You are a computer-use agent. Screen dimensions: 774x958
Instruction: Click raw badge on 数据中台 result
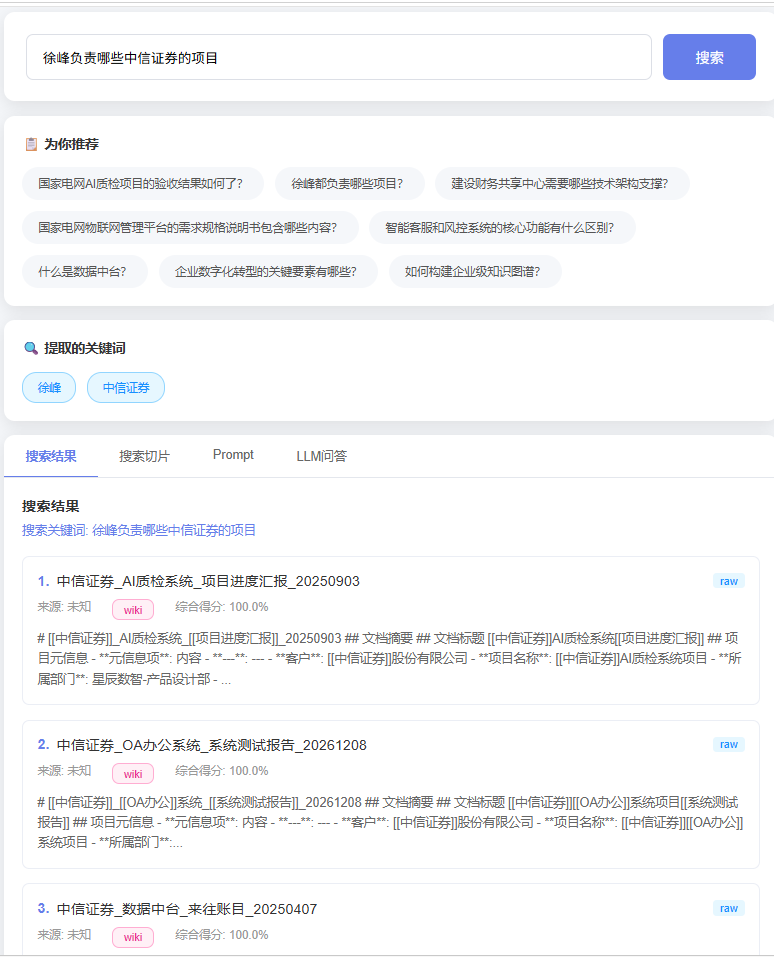tap(728, 908)
